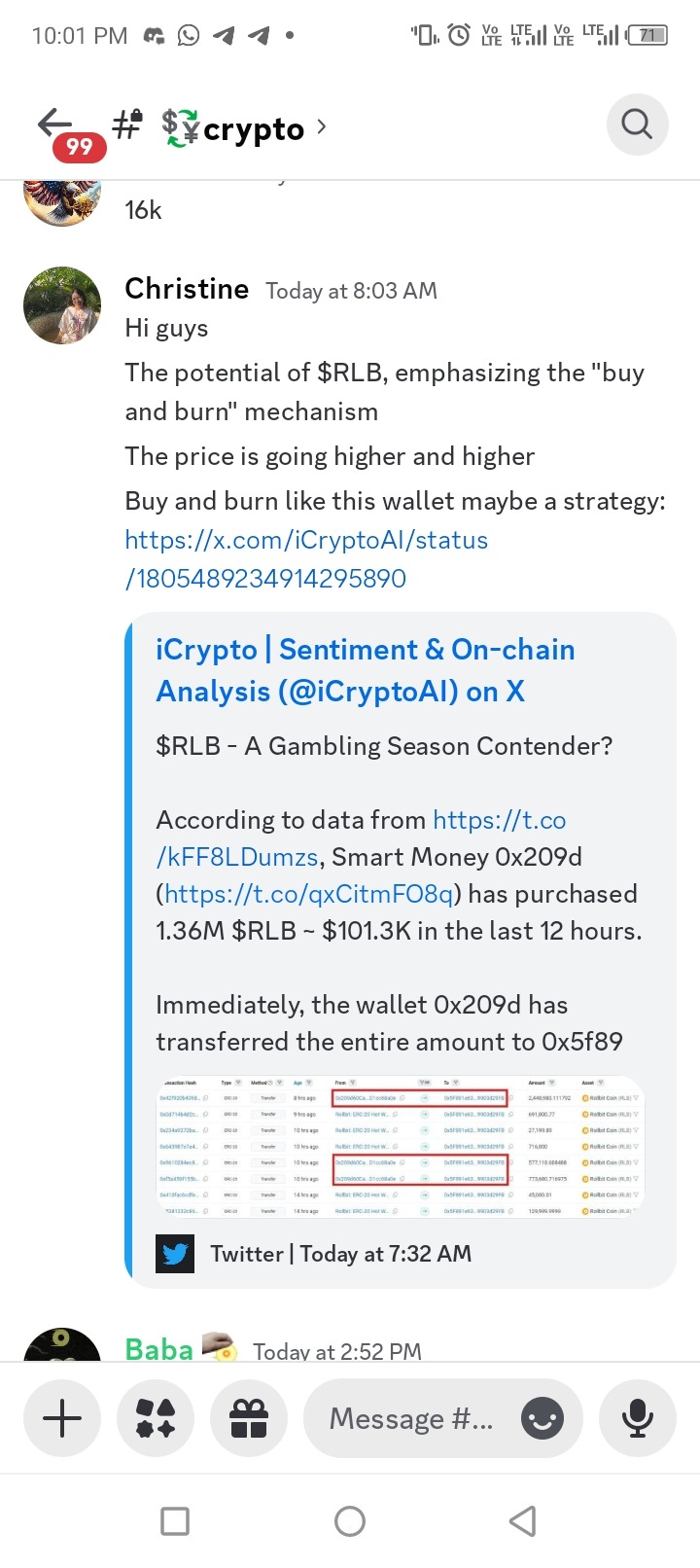Tap the plus attachment button

(x=63, y=1418)
